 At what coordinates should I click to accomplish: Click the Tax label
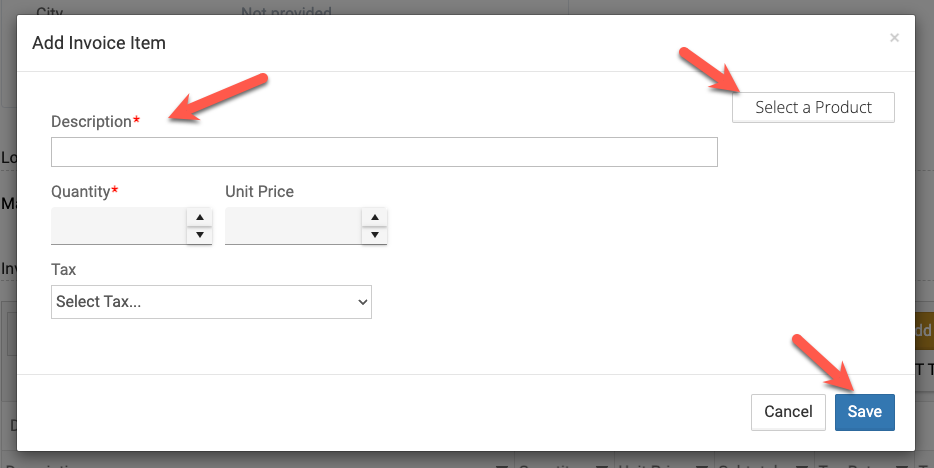(x=63, y=269)
